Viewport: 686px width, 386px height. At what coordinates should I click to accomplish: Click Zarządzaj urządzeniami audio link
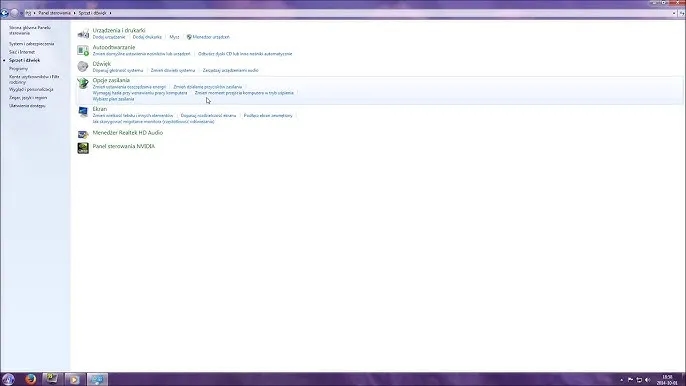[x=231, y=70]
